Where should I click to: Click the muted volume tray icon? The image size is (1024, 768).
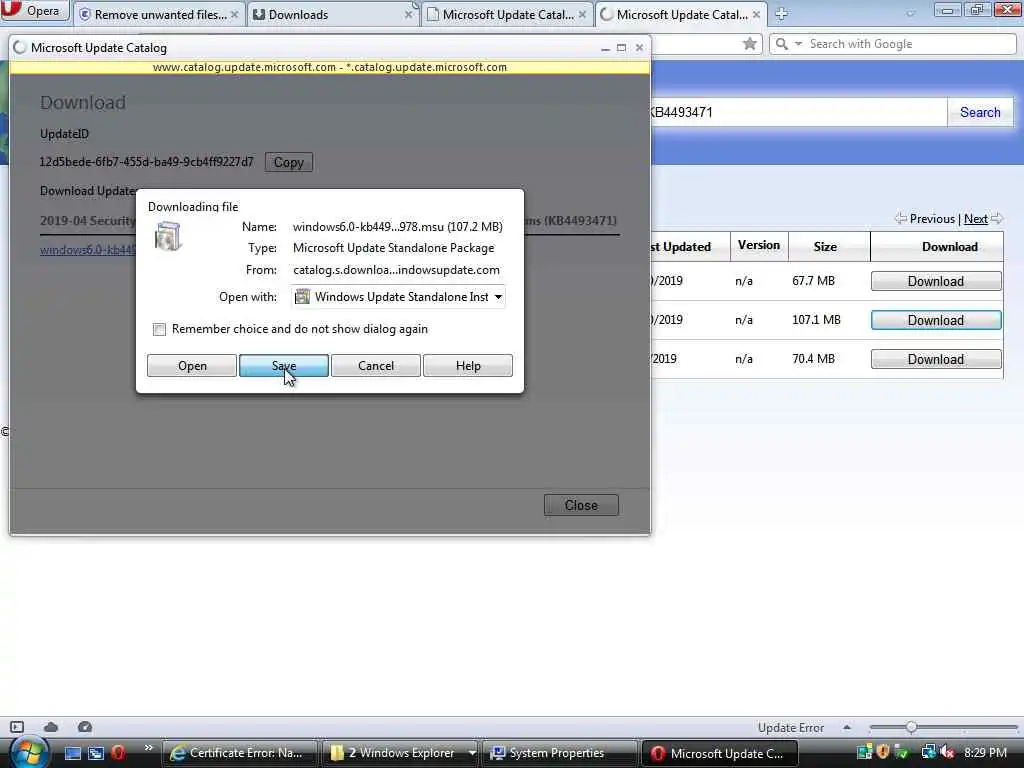(947, 753)
